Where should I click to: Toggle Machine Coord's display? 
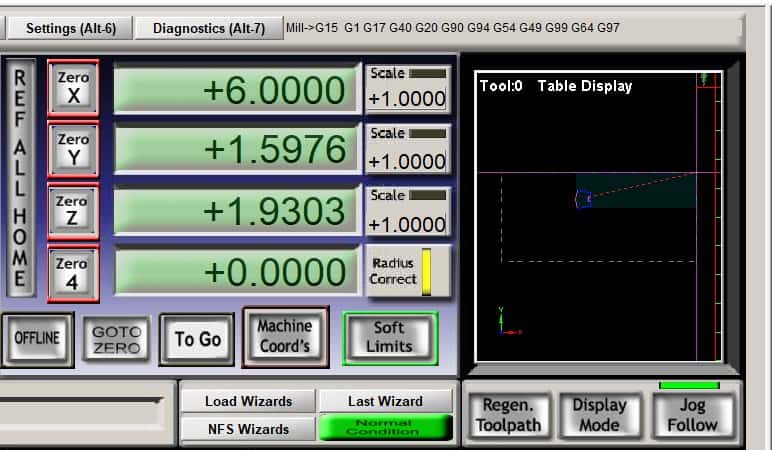[286, 337]
